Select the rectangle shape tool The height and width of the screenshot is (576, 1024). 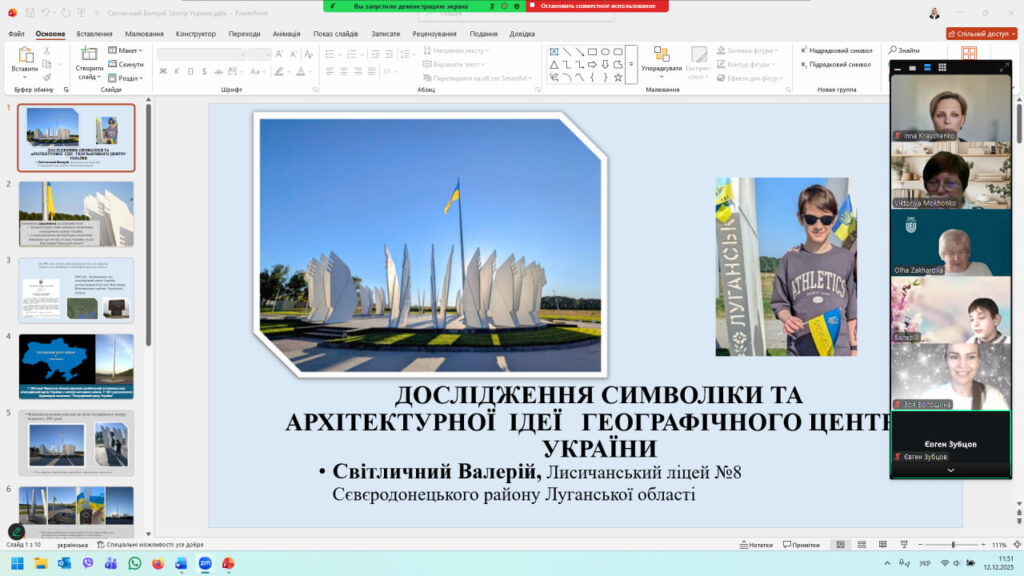[x=592, y=51]
